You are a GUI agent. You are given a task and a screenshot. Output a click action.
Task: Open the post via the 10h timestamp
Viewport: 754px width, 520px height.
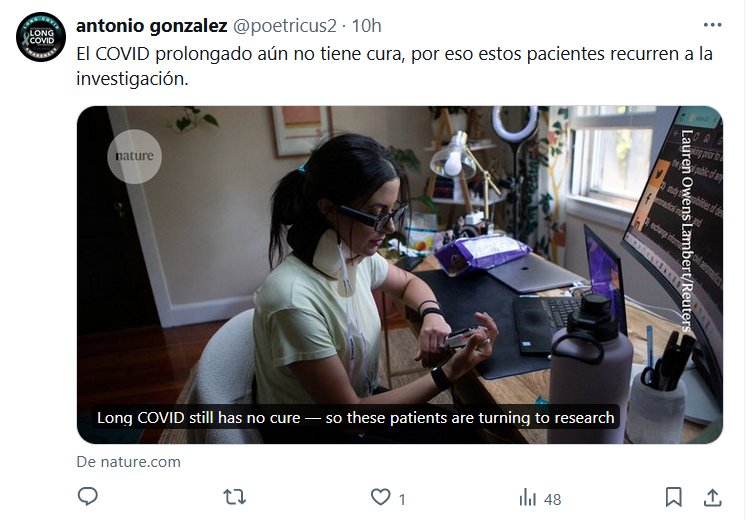[x=366, y=26]
